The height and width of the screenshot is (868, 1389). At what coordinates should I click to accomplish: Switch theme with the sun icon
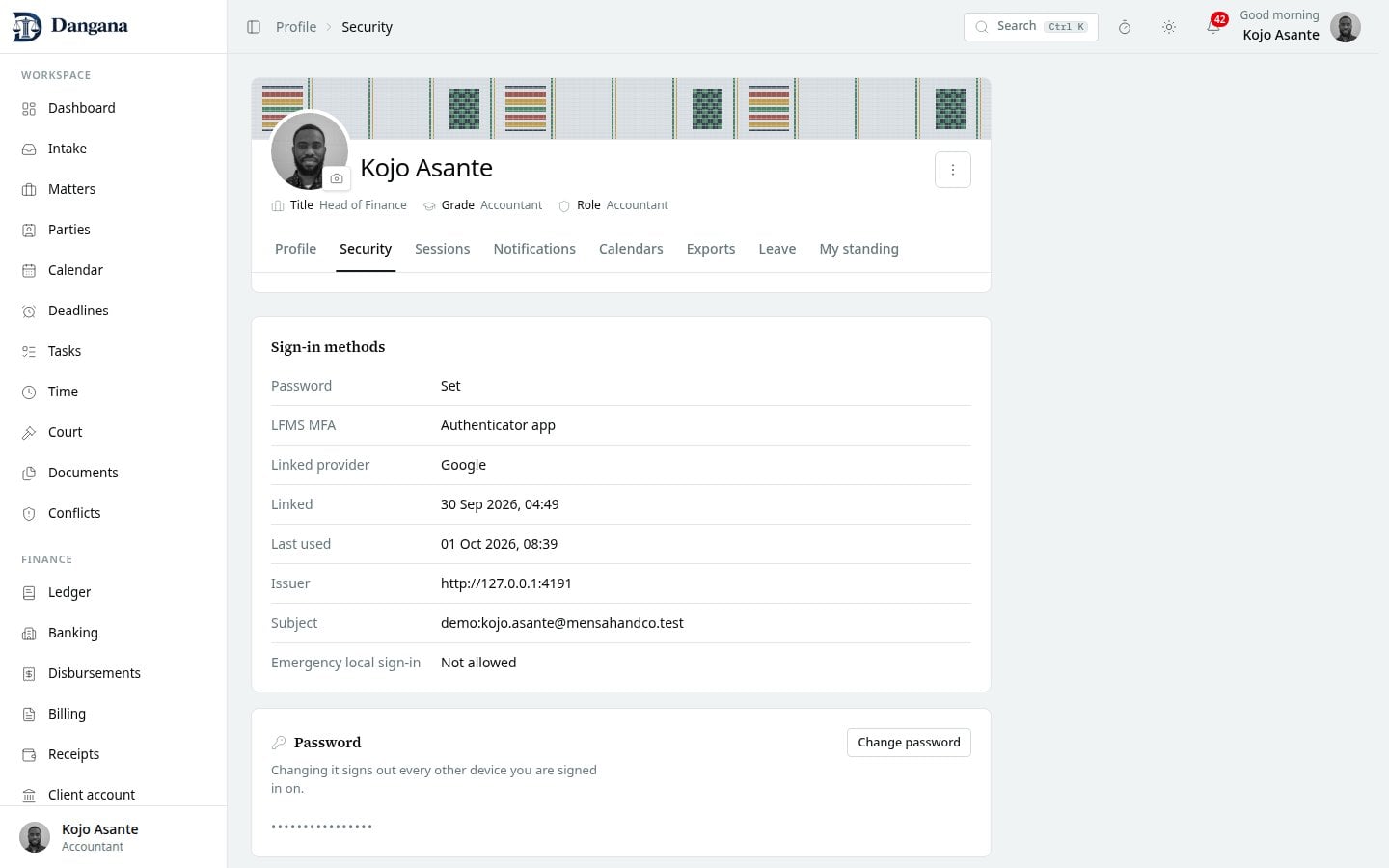pyautogui.click(x=1169, y=27)
